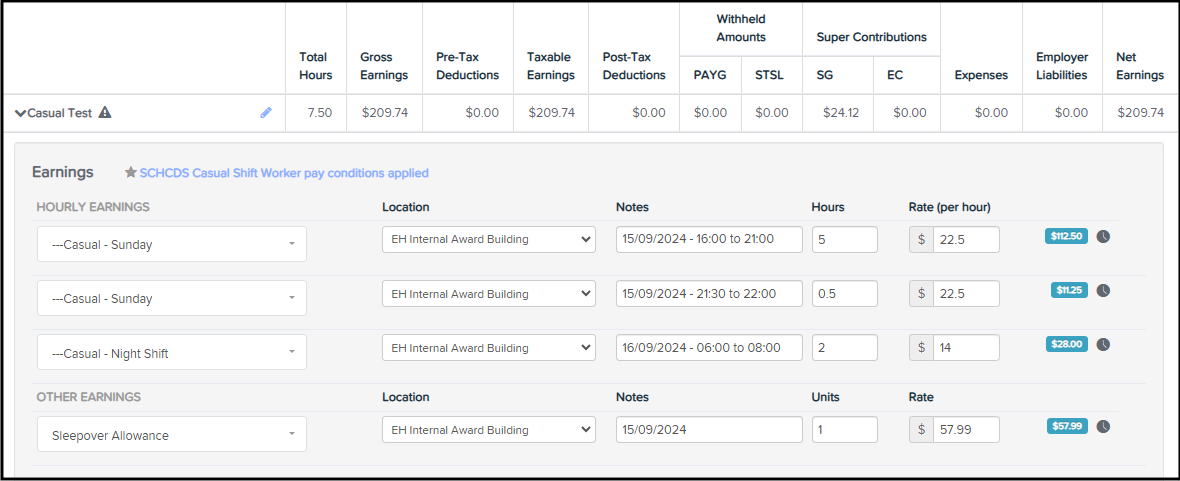Image resolution: width=1180 pixels, height=481 pixels.
Task: Click the $57.99 amount badge
Action: 1067,426
